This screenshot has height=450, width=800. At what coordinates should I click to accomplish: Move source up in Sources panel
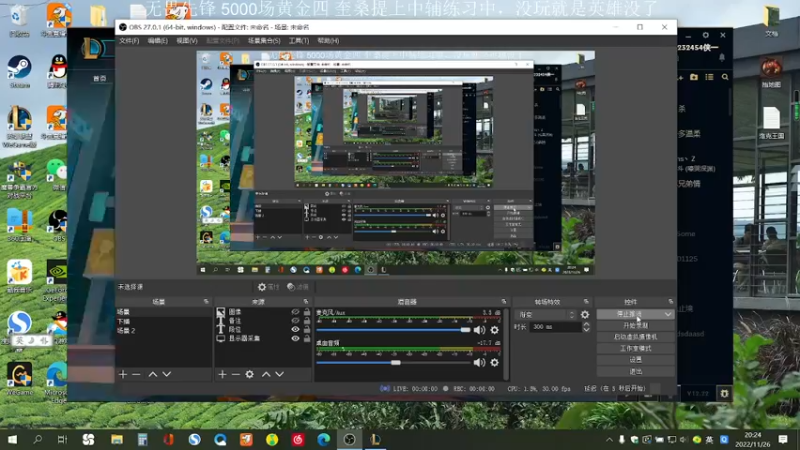point(266,374)
